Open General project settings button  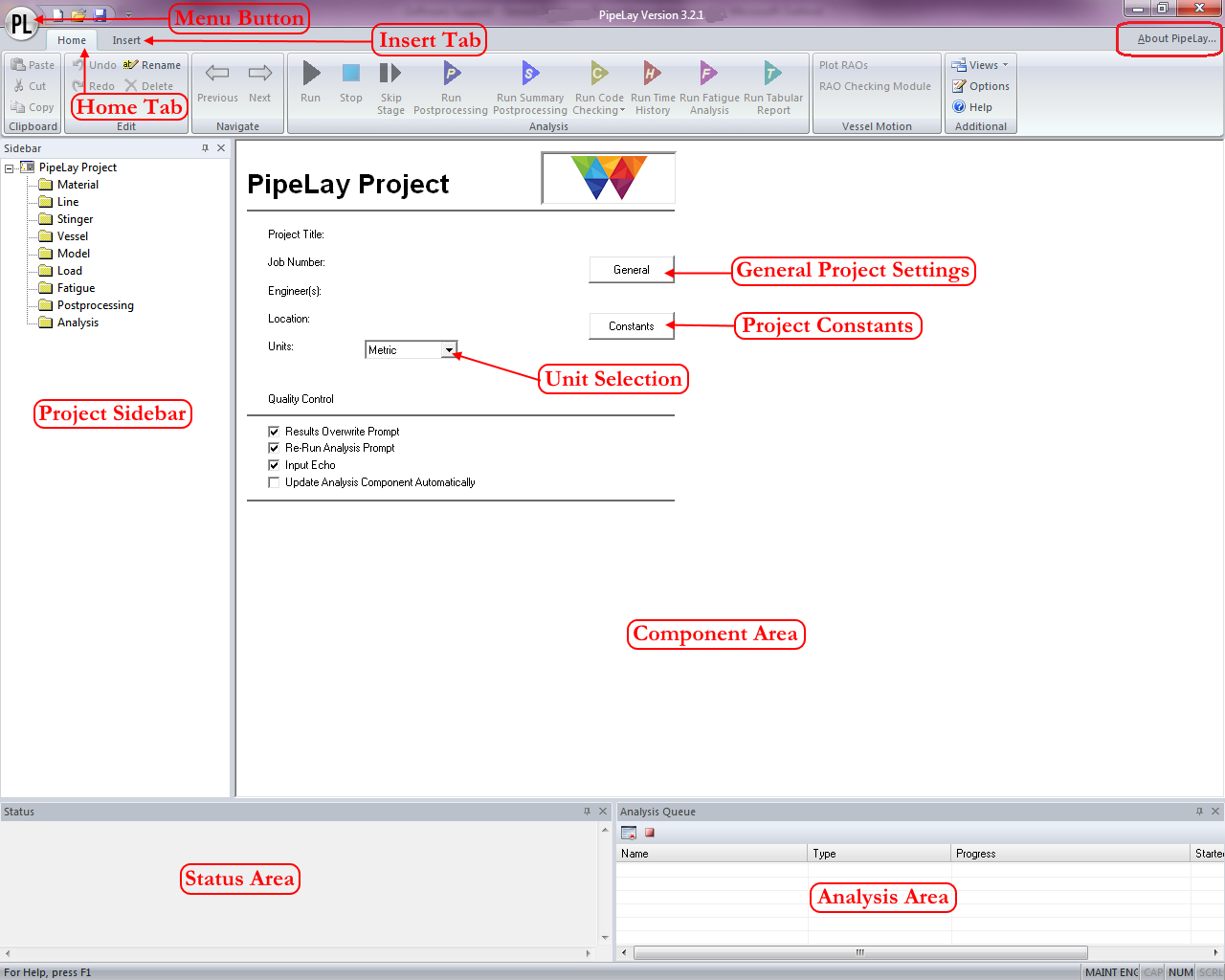click(x=631, y=270)
